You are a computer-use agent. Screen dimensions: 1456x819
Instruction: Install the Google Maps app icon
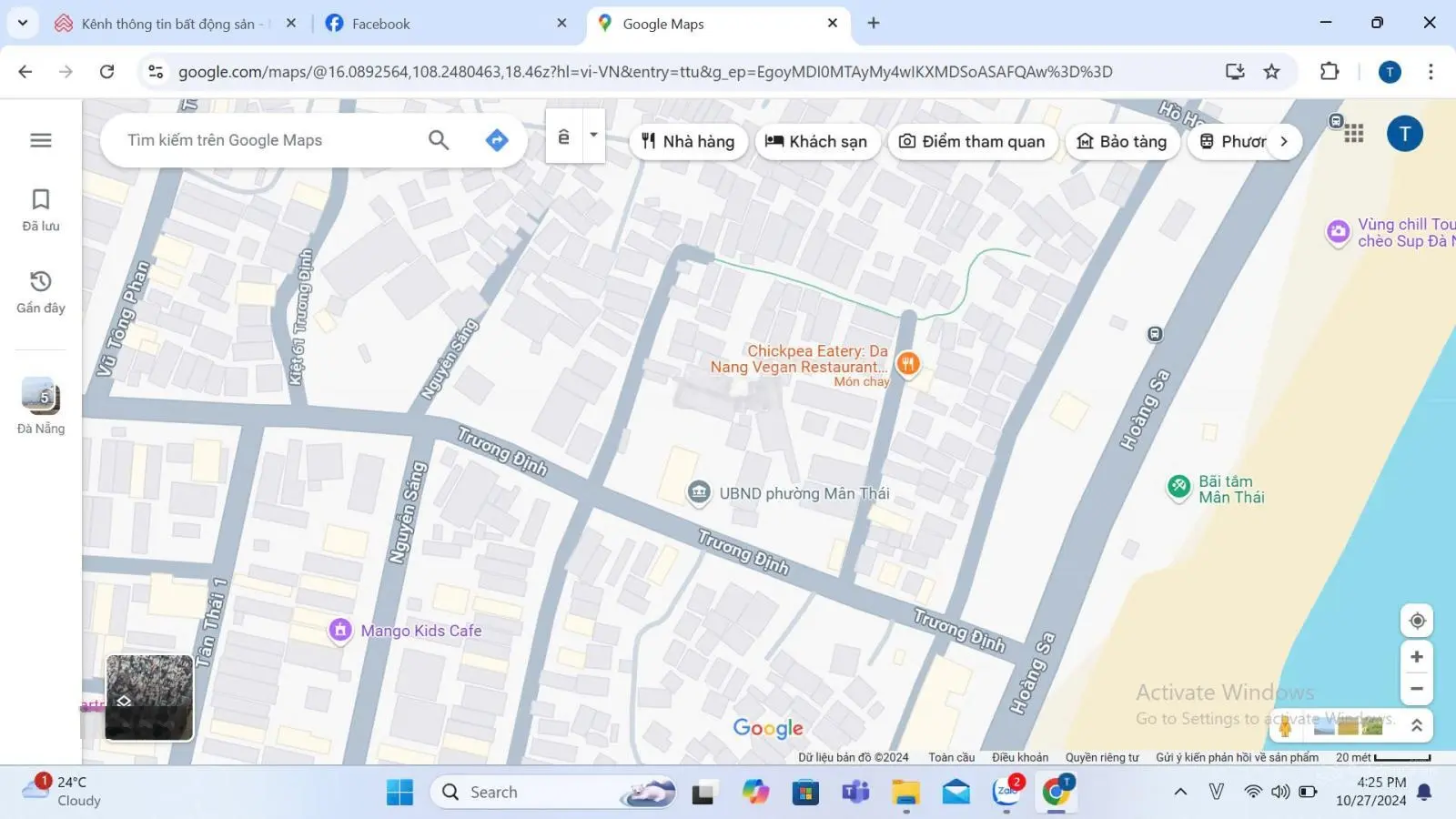point(1235,72)
